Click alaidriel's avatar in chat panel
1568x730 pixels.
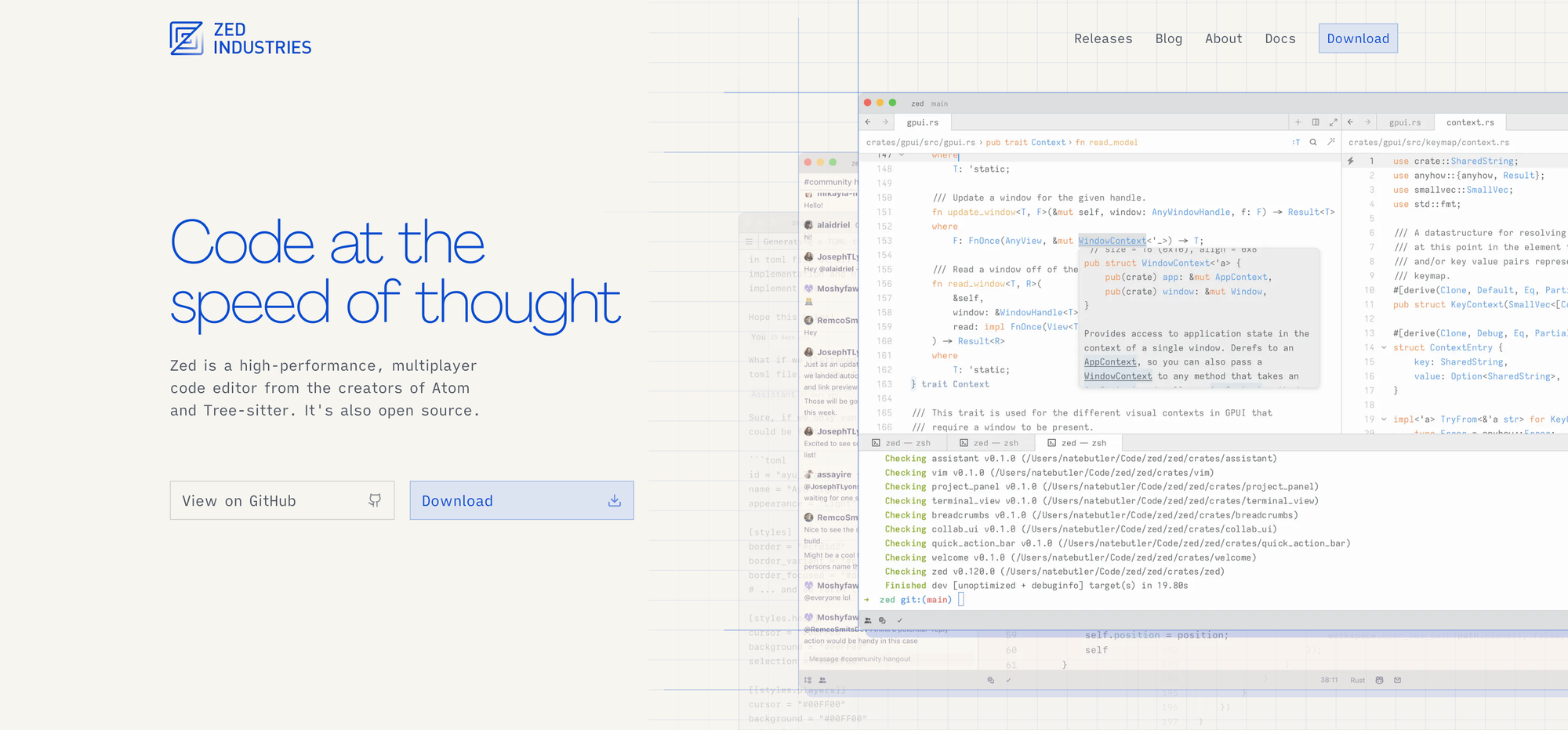click(x=808, y=225)
